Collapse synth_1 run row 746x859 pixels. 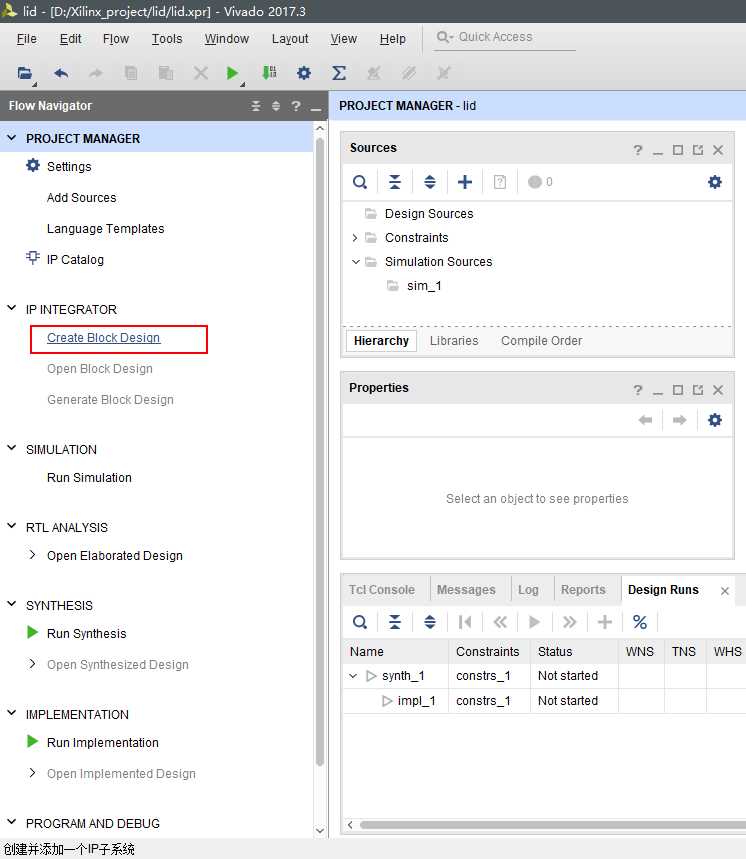[353, 676]
